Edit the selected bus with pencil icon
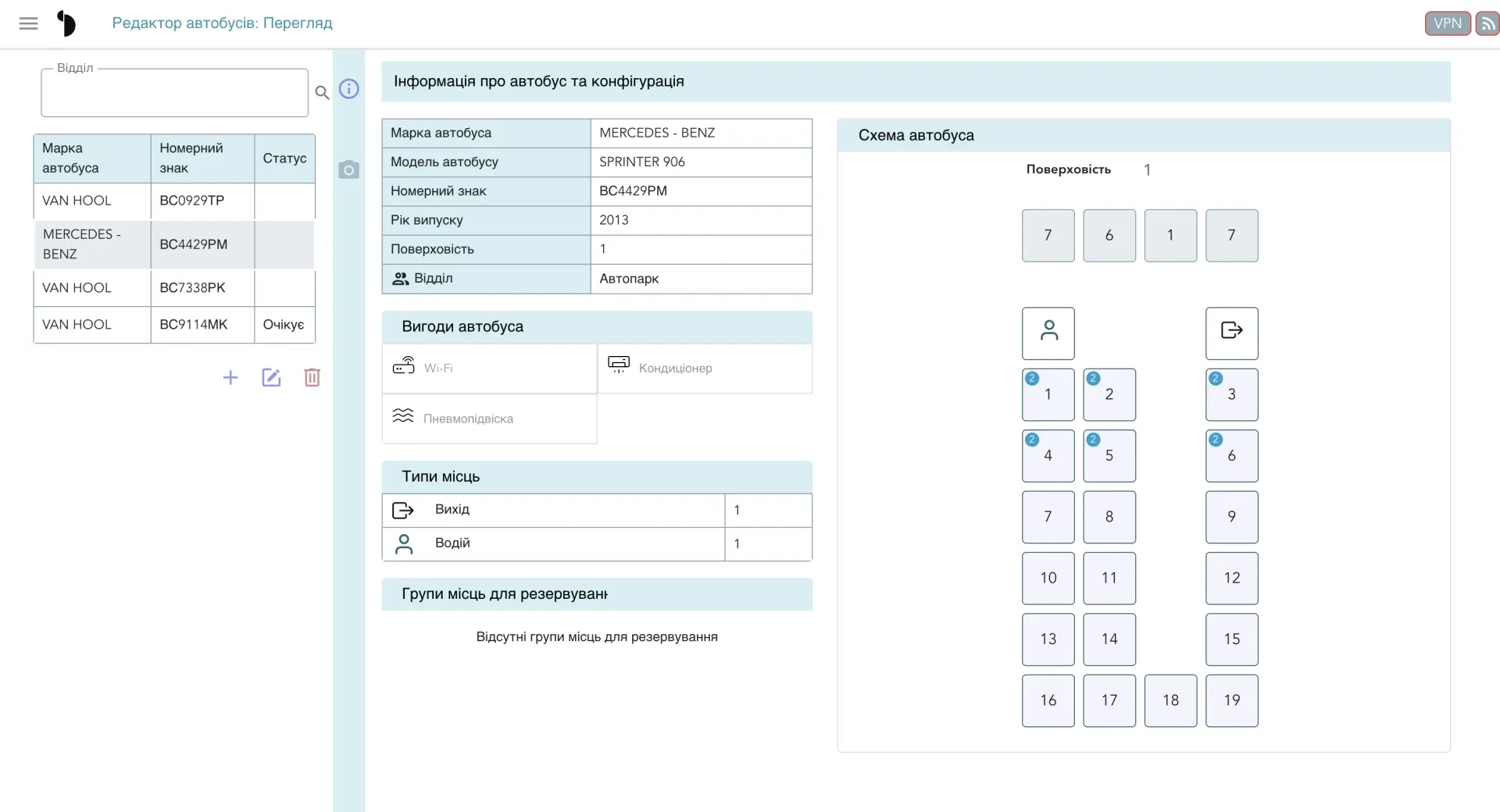 tap(271, 378)
